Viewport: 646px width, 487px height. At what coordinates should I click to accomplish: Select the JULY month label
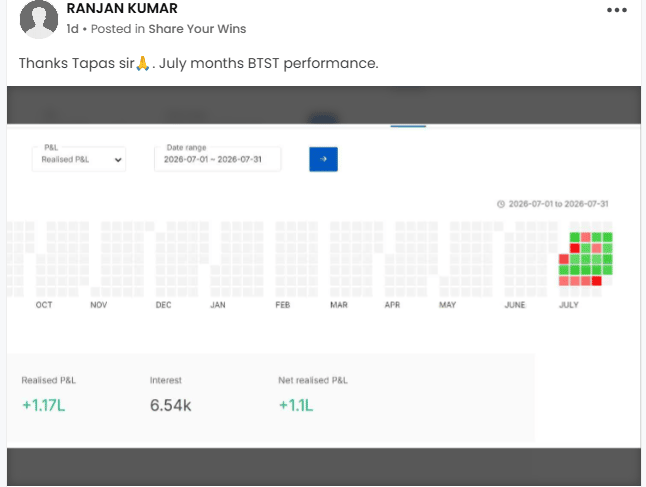[x=569, y=305]
